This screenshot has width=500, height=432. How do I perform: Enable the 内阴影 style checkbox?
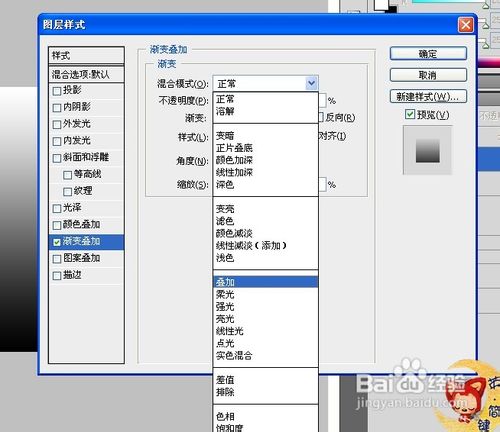pos(57,107)
